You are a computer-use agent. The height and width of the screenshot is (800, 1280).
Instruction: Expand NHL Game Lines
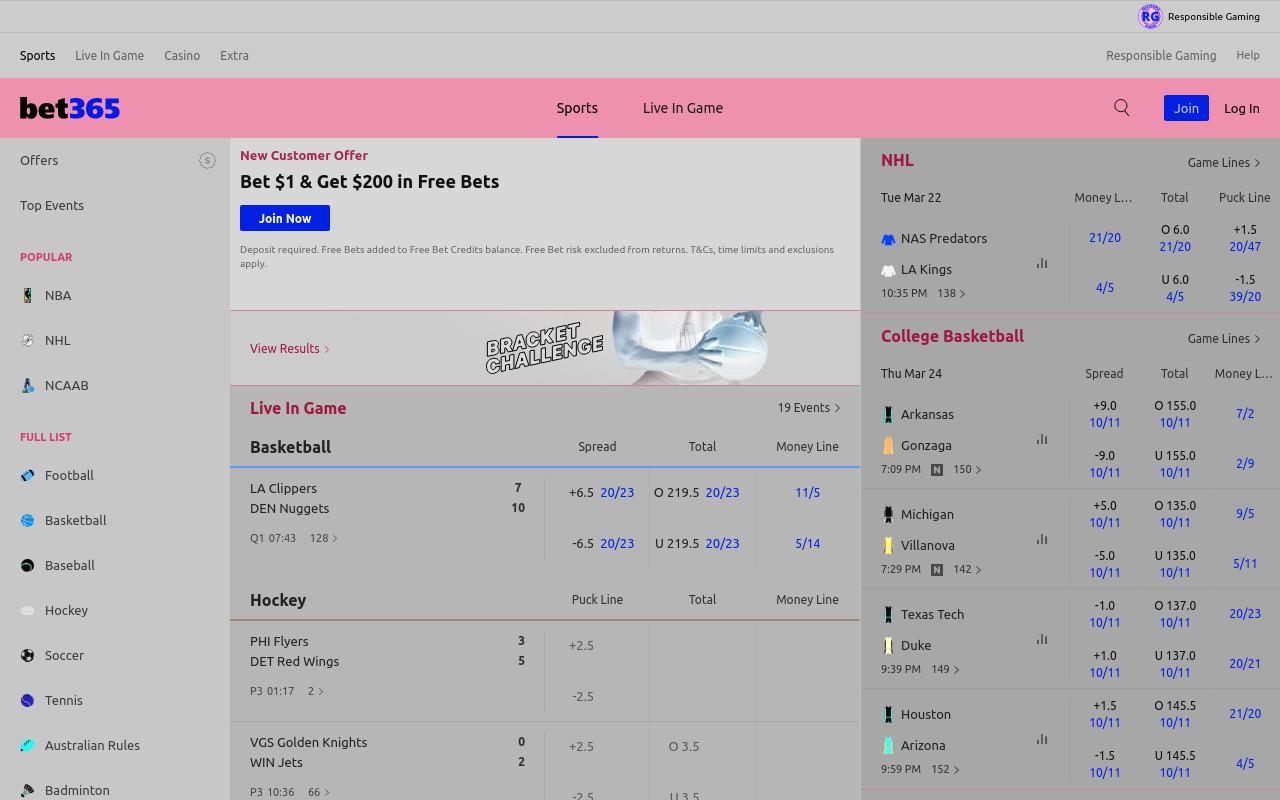tap(1224, 162)
